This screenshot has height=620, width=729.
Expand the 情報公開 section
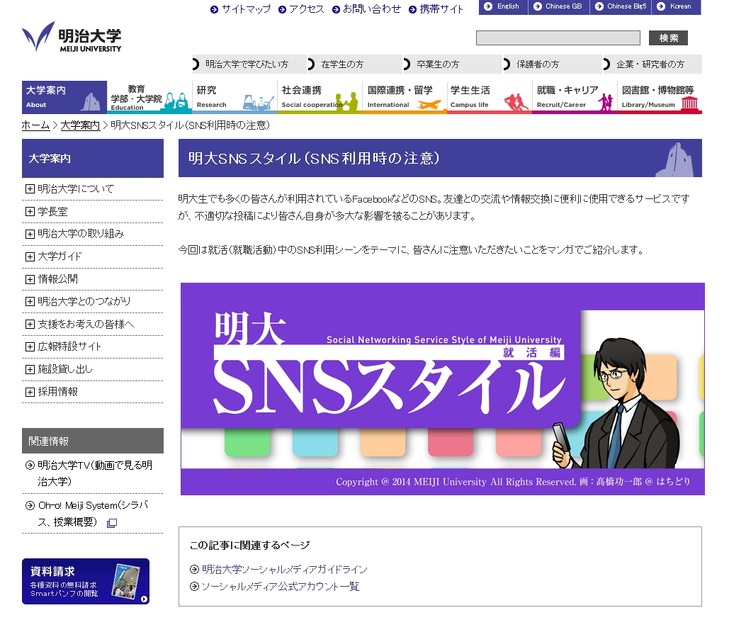pos(30,279)
